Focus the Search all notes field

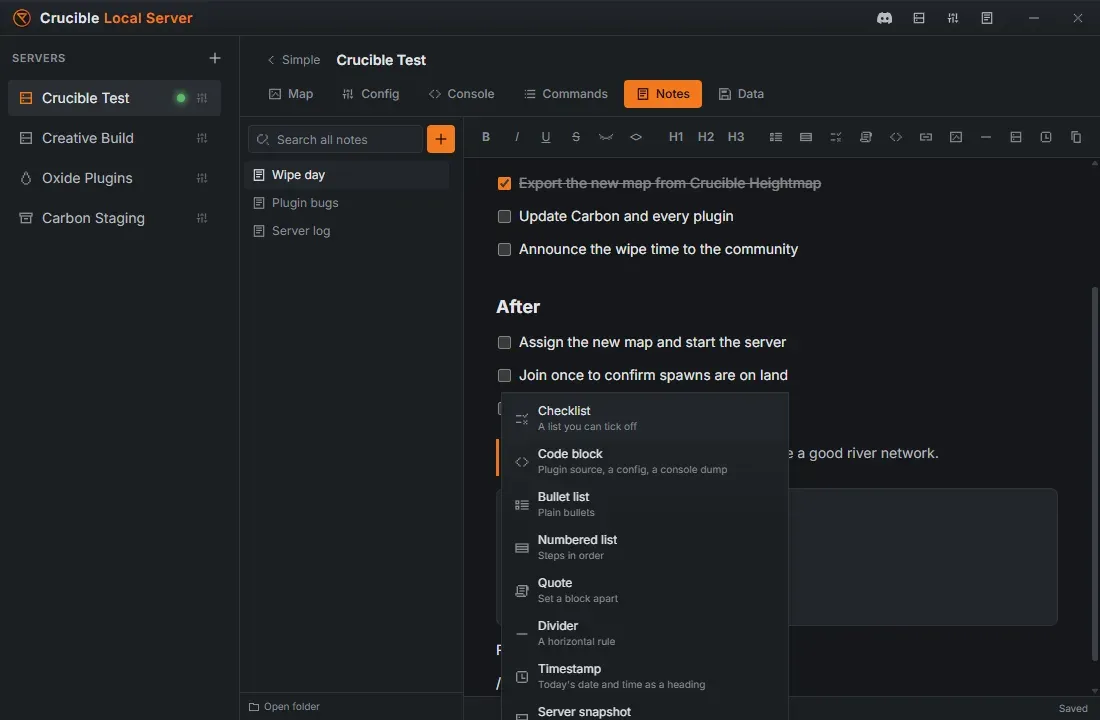[x=335, y=139]
